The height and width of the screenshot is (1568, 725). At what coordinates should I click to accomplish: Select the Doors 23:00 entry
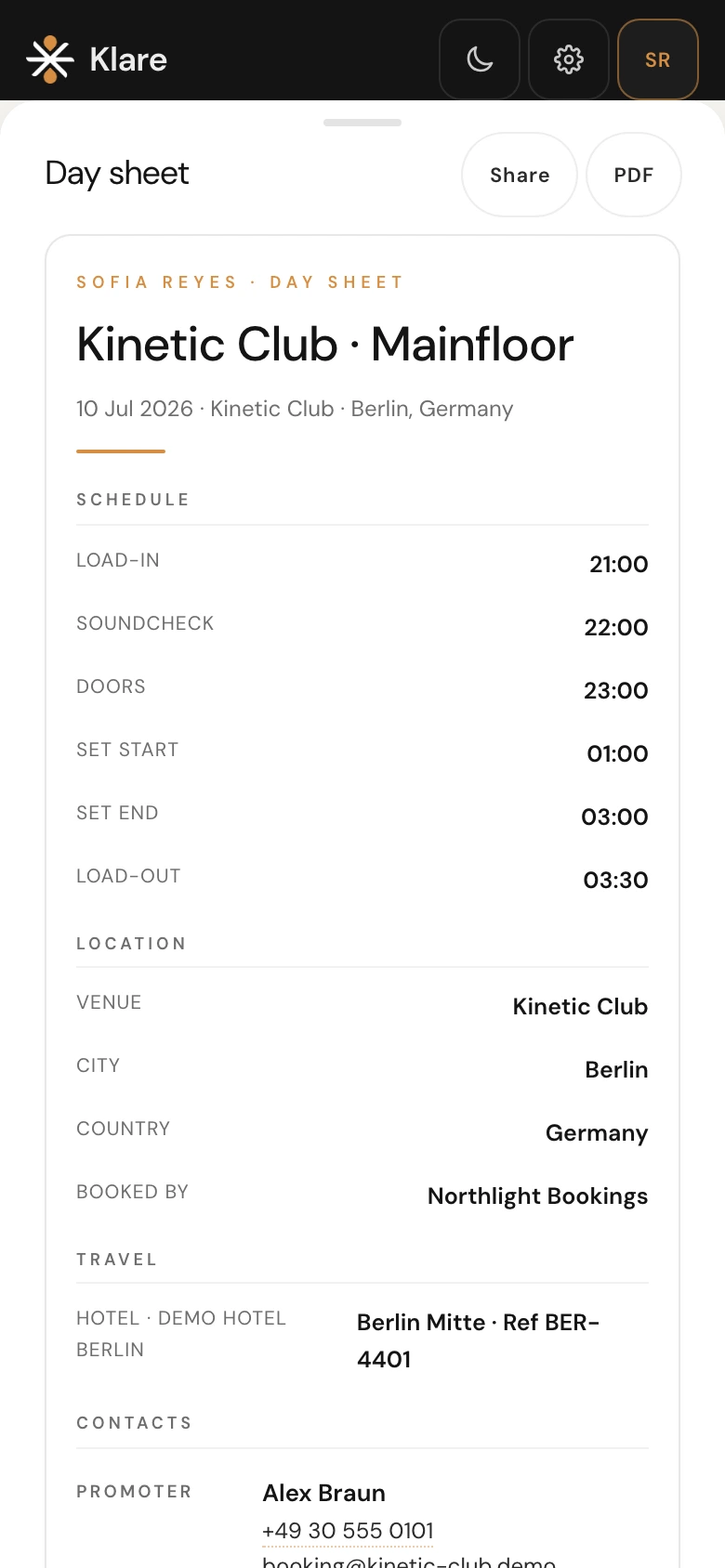[x=362, y=688]
